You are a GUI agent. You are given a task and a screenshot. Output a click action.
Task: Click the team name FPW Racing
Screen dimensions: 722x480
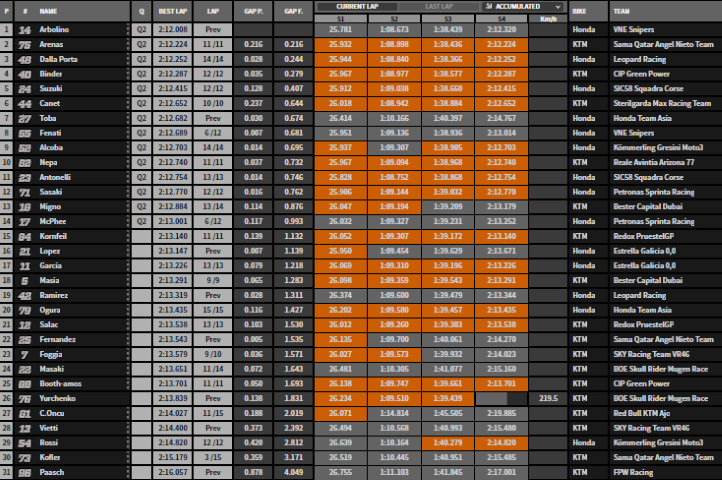pyautogui.click(x=633, y=472)
